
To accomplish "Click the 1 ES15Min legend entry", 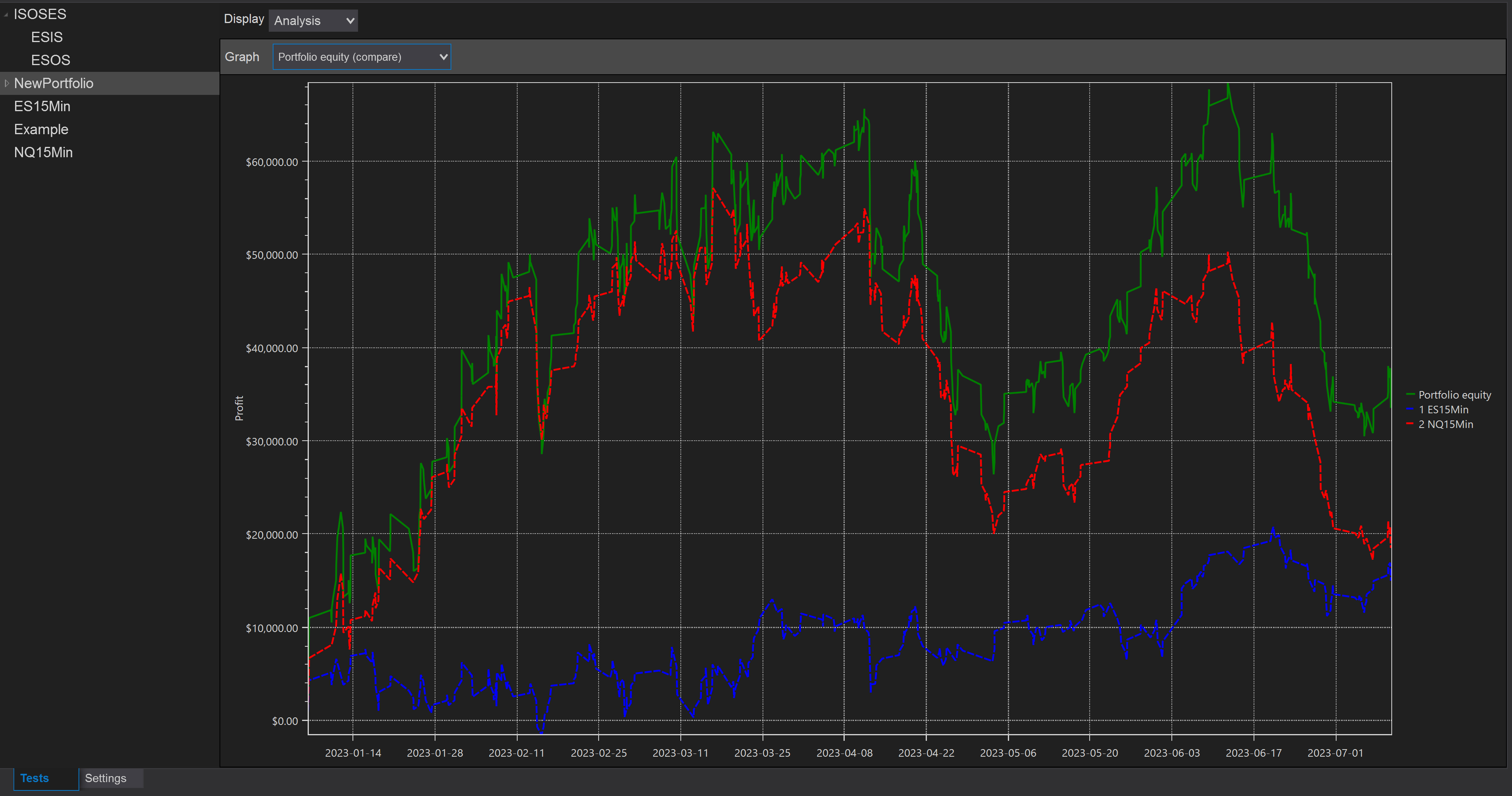I will [x=1443, y=409].
